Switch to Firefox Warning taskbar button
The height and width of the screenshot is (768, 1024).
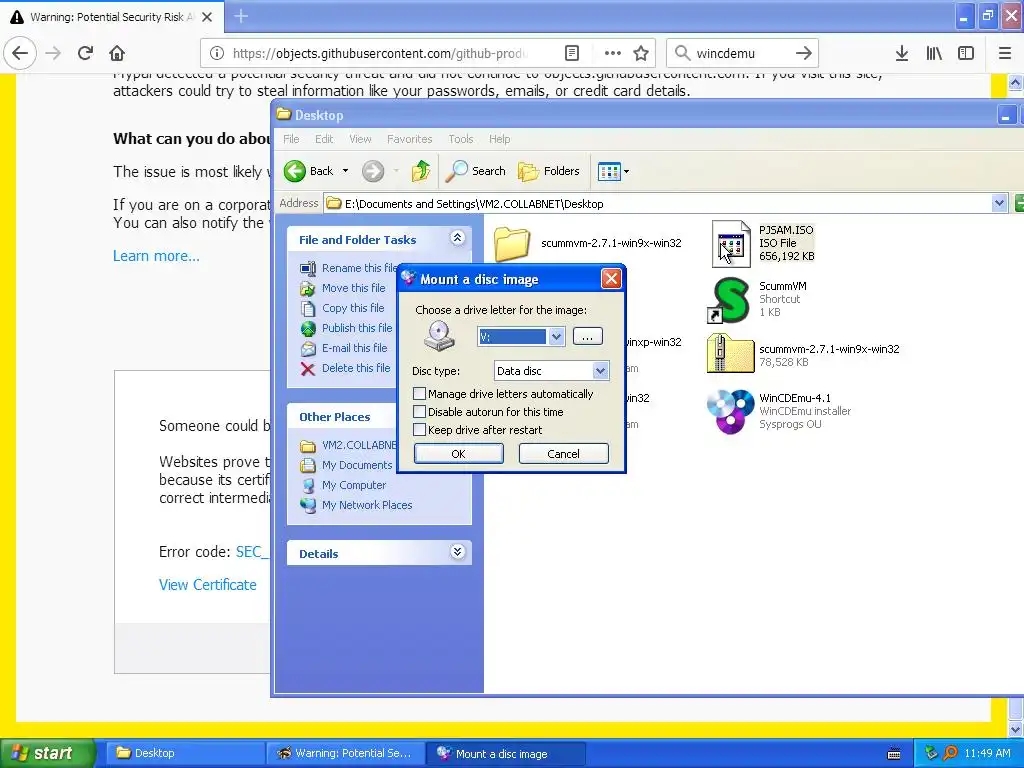346,753
